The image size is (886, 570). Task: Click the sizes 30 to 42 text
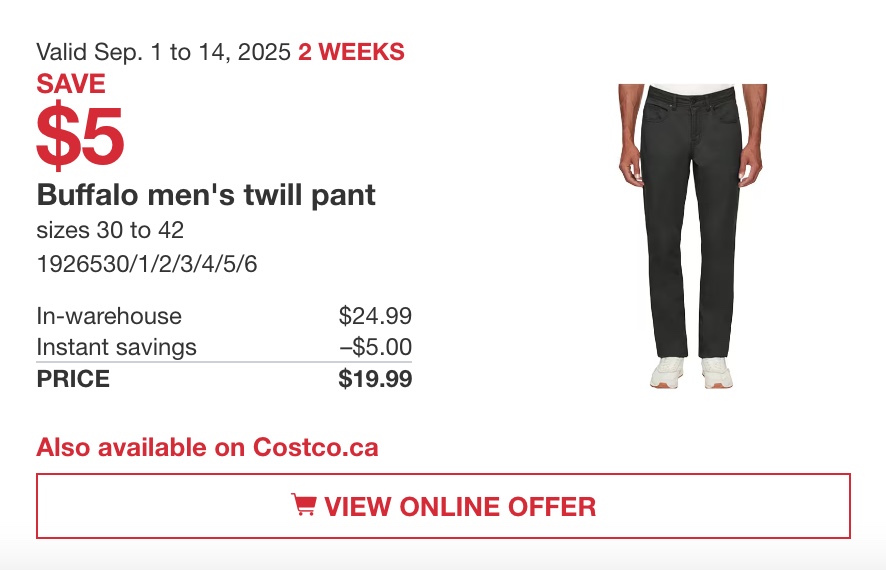110,230
